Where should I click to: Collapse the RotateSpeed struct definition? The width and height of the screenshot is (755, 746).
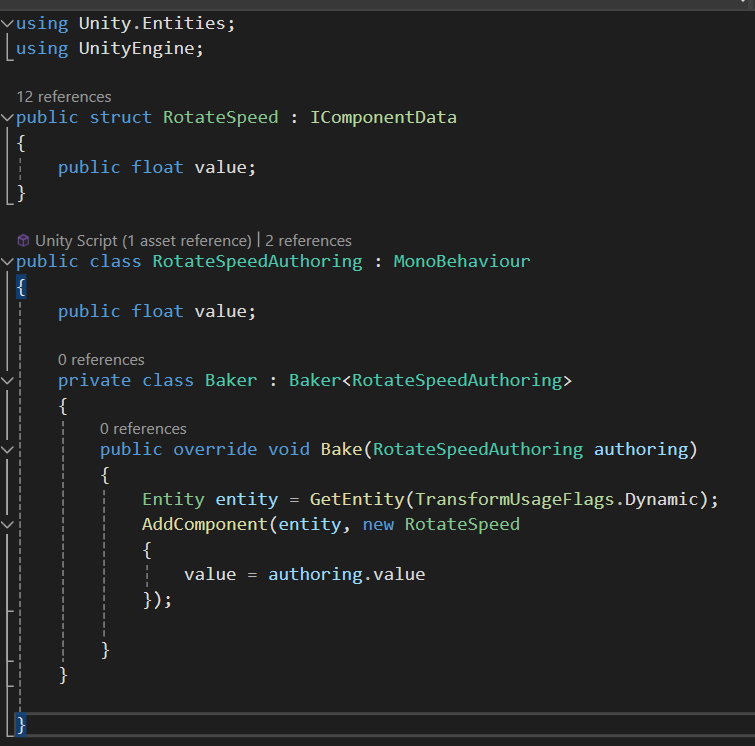pyautogui.click(x=7, y=117)
